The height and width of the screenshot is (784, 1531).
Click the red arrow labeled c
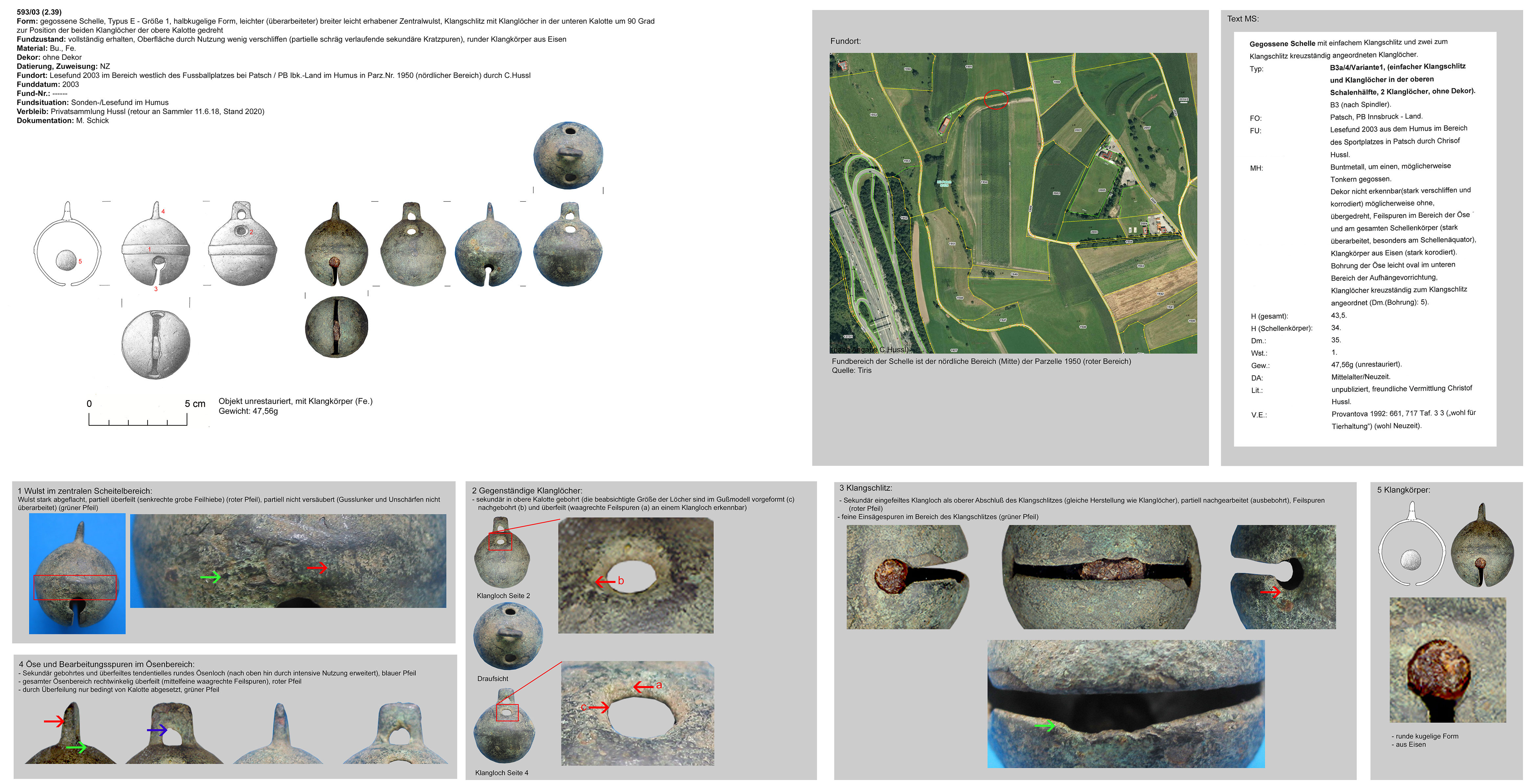[x=599, y=707]
